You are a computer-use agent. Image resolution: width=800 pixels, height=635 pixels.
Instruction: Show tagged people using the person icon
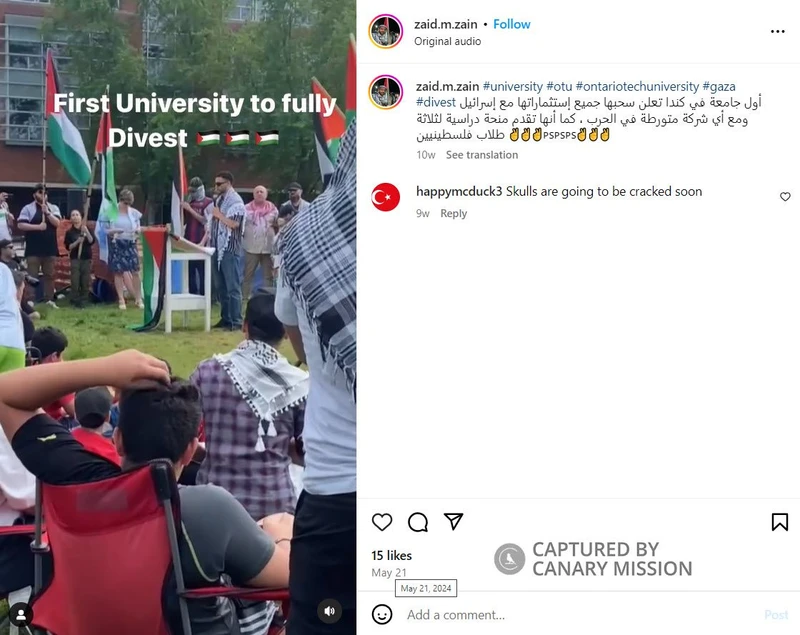(21, 615)
